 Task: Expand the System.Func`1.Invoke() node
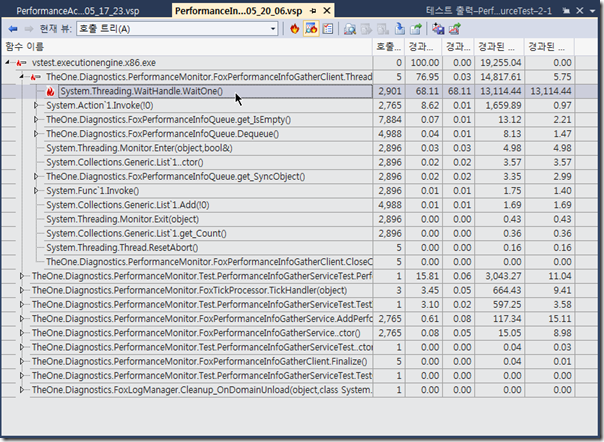click(36, 191)
